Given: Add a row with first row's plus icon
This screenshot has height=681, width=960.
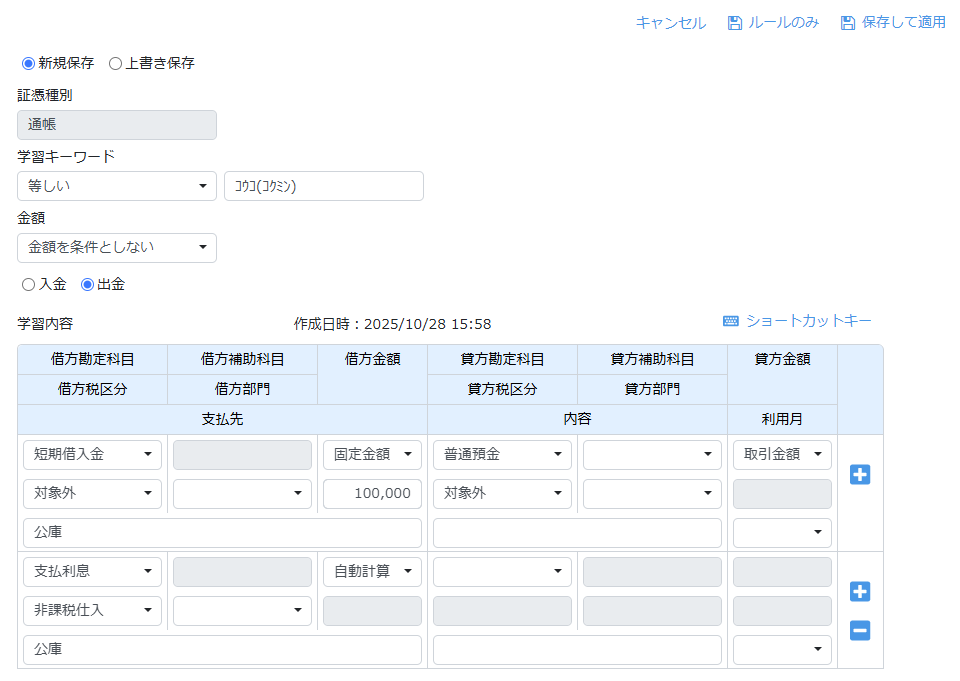Looking at the screenshot, I should 859,475.
